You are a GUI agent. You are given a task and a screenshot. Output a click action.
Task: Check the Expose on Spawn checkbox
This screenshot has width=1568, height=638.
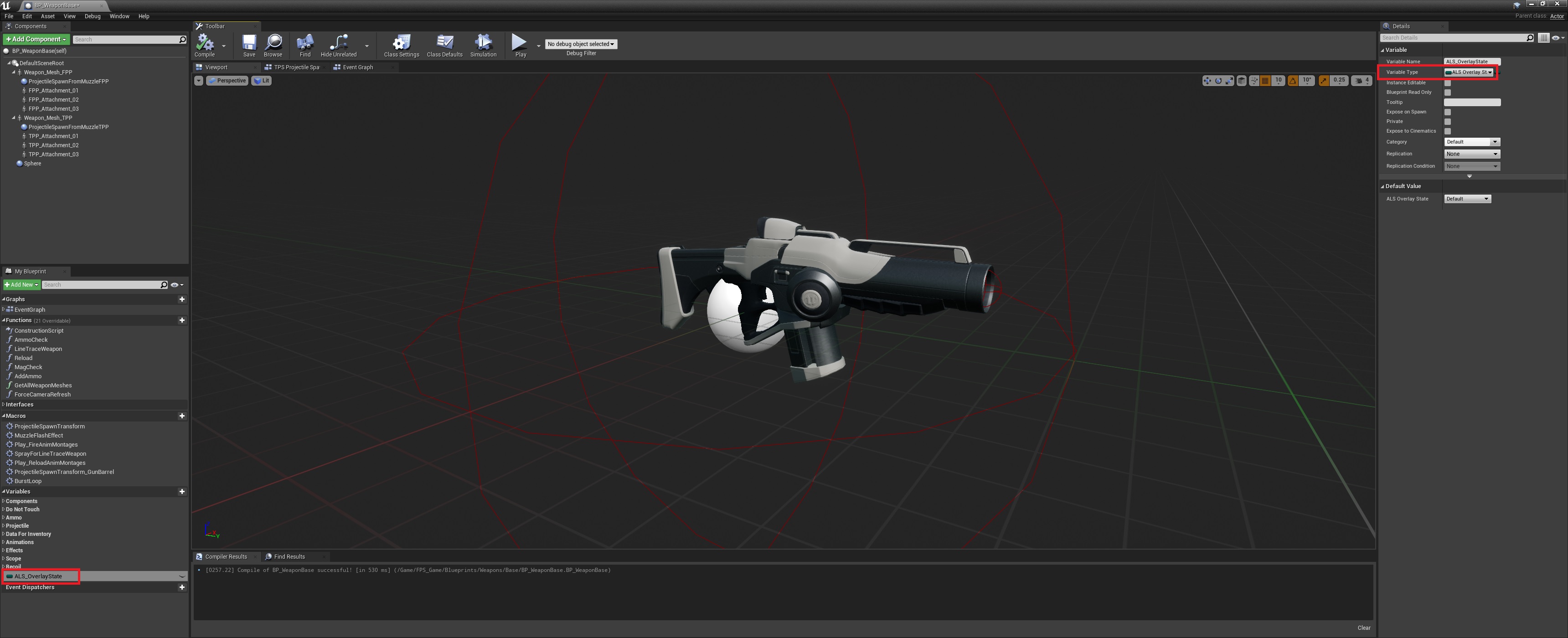(1448, 112)
